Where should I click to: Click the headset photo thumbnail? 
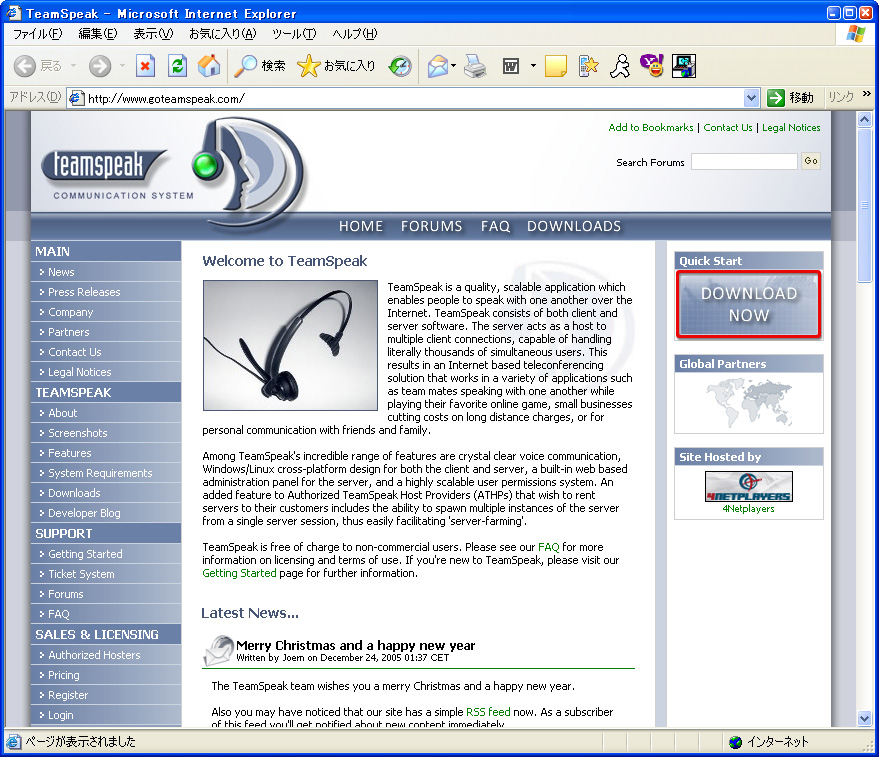[x=290, y=345]
